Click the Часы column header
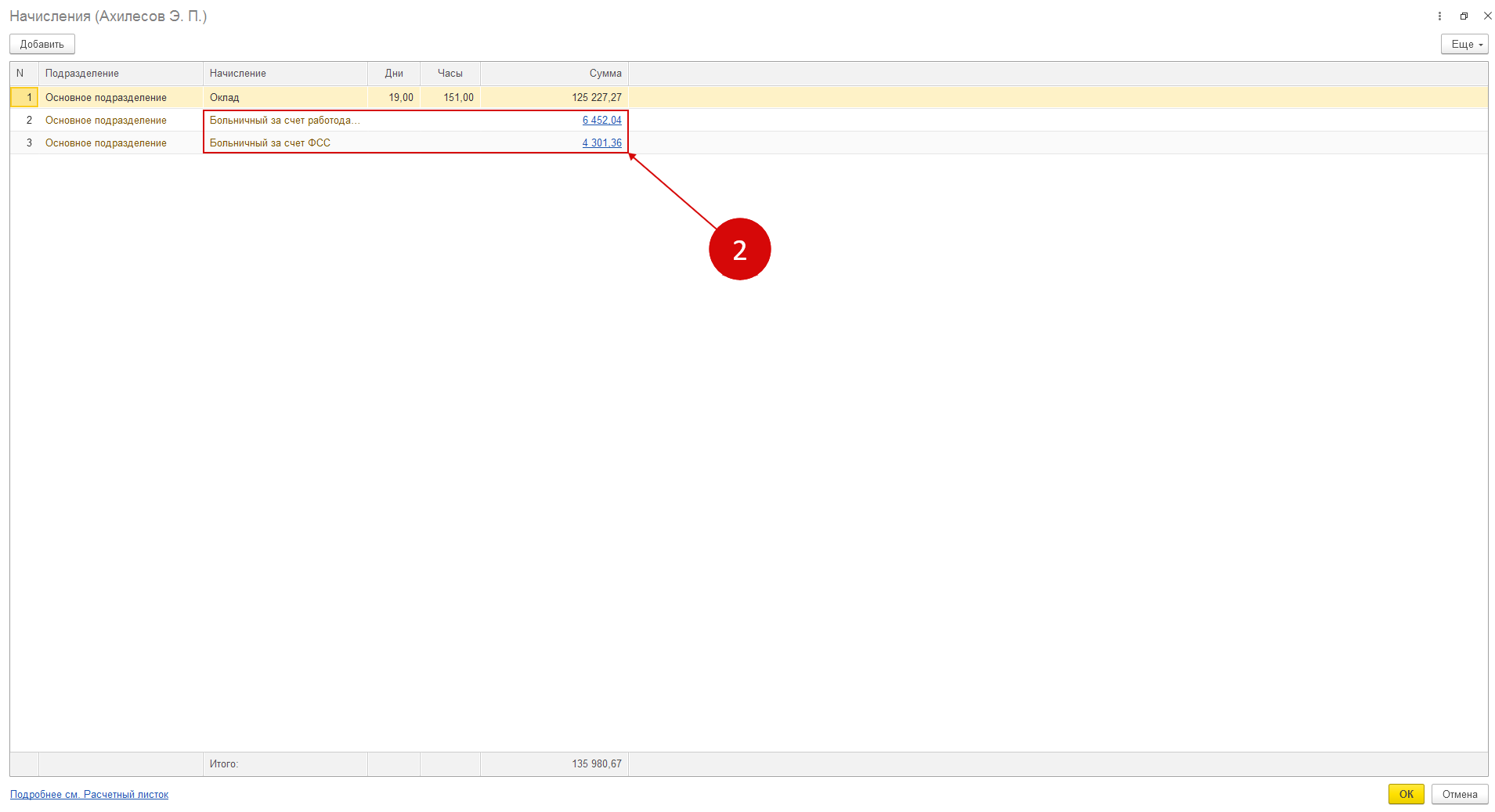This screenshot has width=1495, height=812. click(450, 74)
